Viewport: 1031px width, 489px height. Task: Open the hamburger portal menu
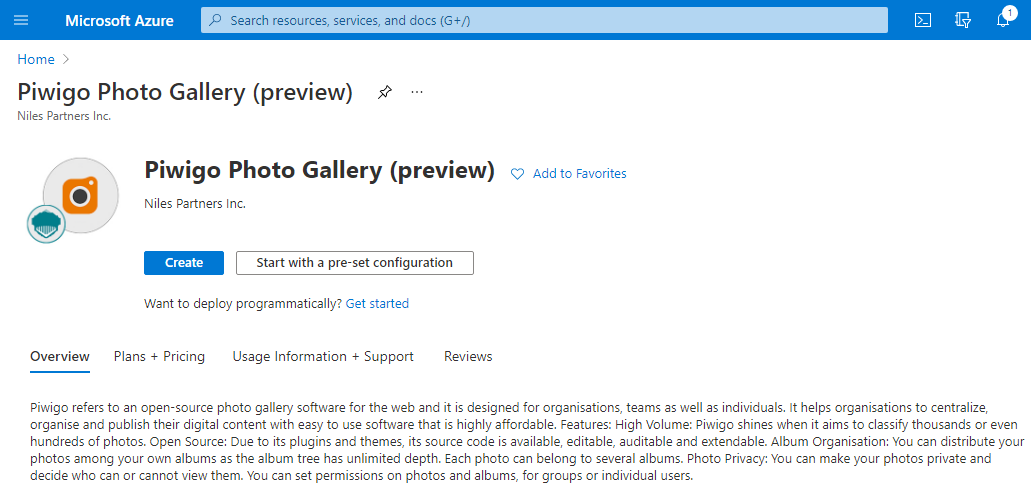click(x=21, y=20)
